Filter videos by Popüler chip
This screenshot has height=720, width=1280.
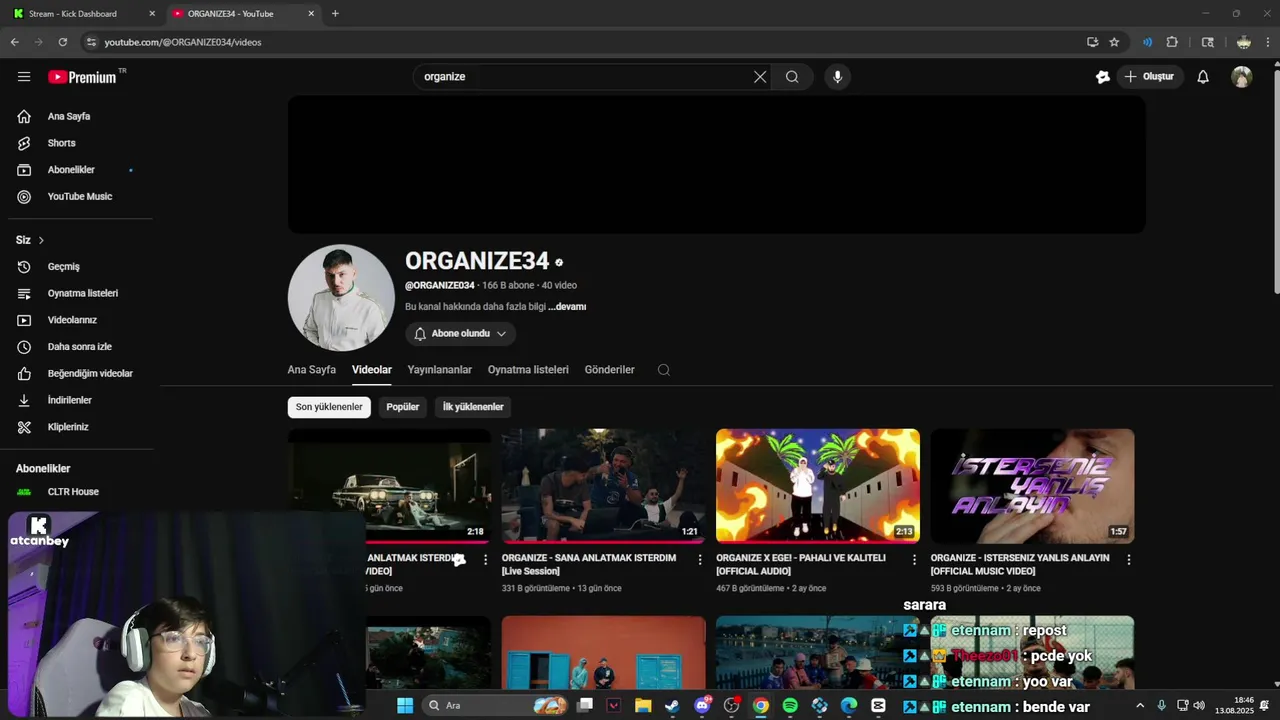point(403,407)
